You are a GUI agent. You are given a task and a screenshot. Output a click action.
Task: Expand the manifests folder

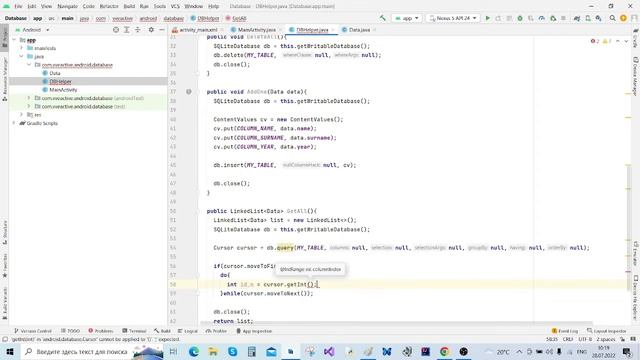tap(22, 48)
